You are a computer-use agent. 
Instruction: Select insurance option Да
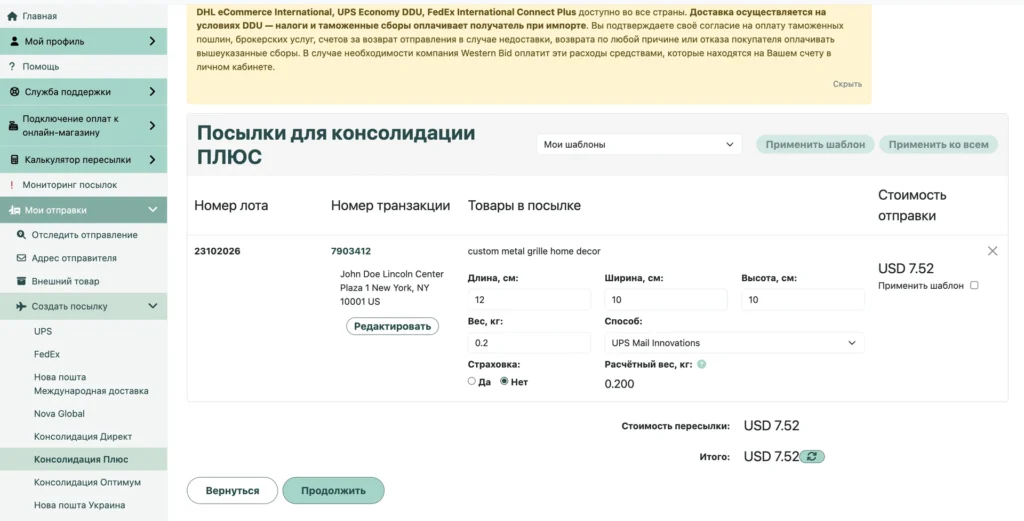click(x=472, y=381)
